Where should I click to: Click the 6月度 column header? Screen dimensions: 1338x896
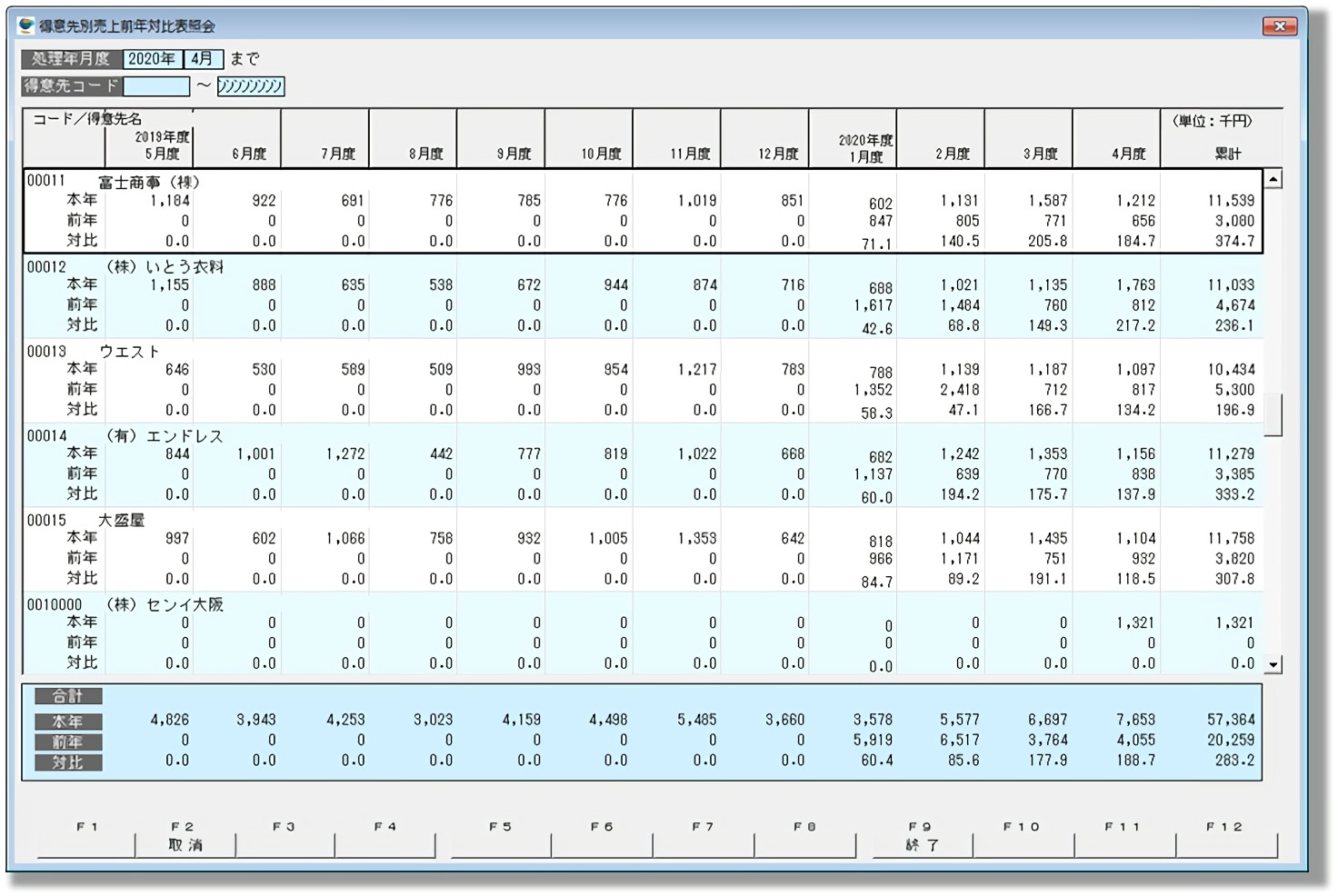point(249,154)
